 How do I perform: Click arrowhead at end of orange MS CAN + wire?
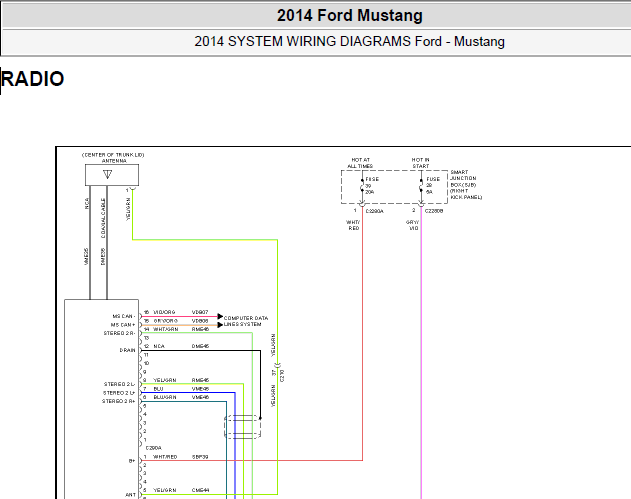click(220, 325)
